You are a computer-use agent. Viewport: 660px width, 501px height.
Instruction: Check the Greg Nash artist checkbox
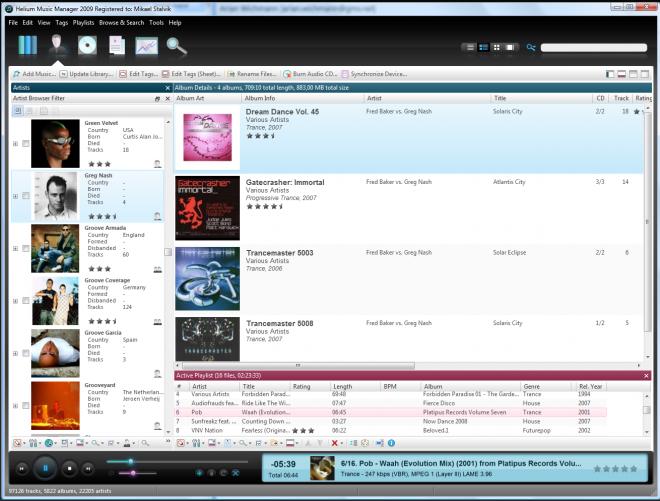tap(26, 196)
